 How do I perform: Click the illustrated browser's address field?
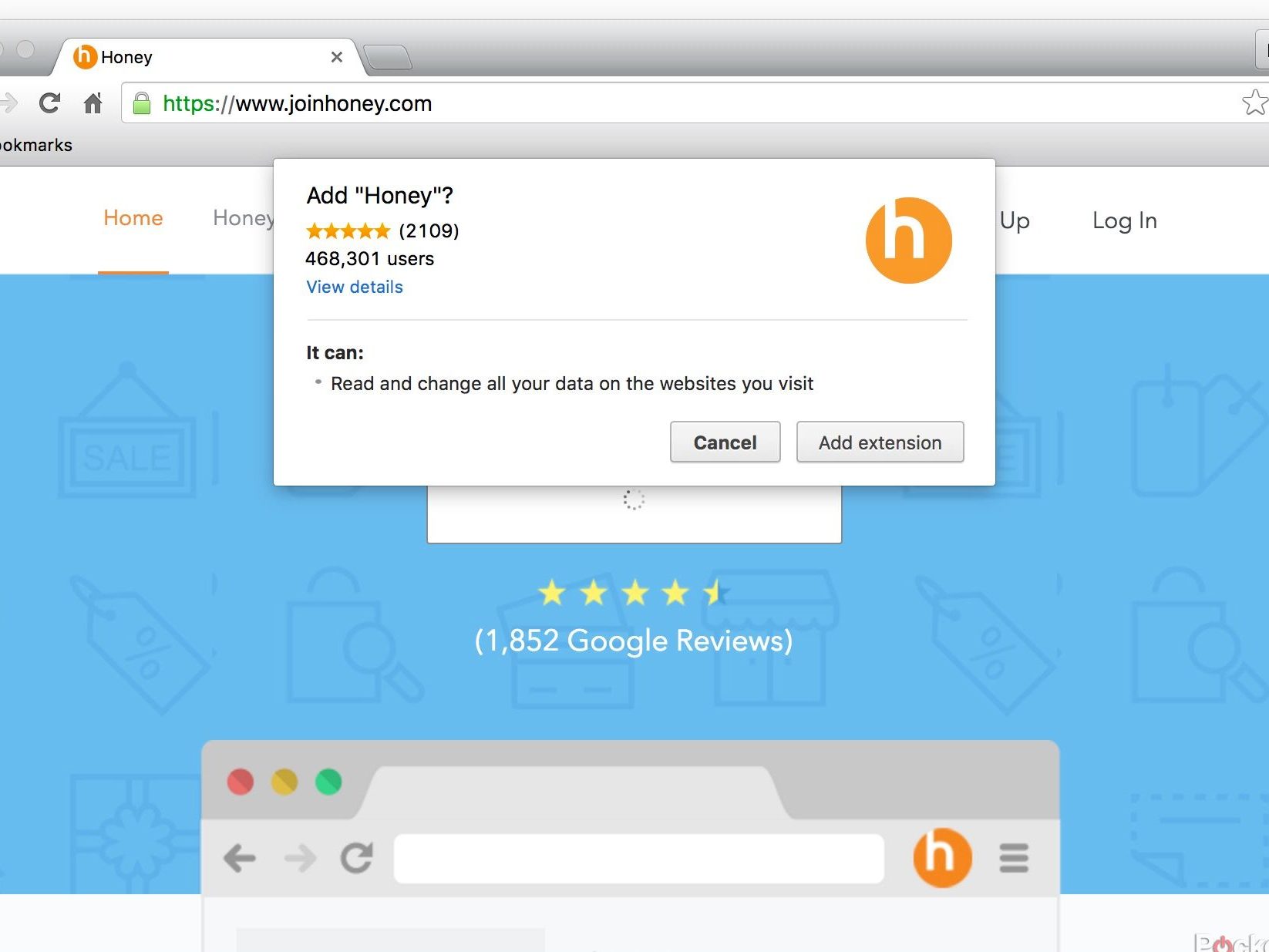tap(638, 858)
